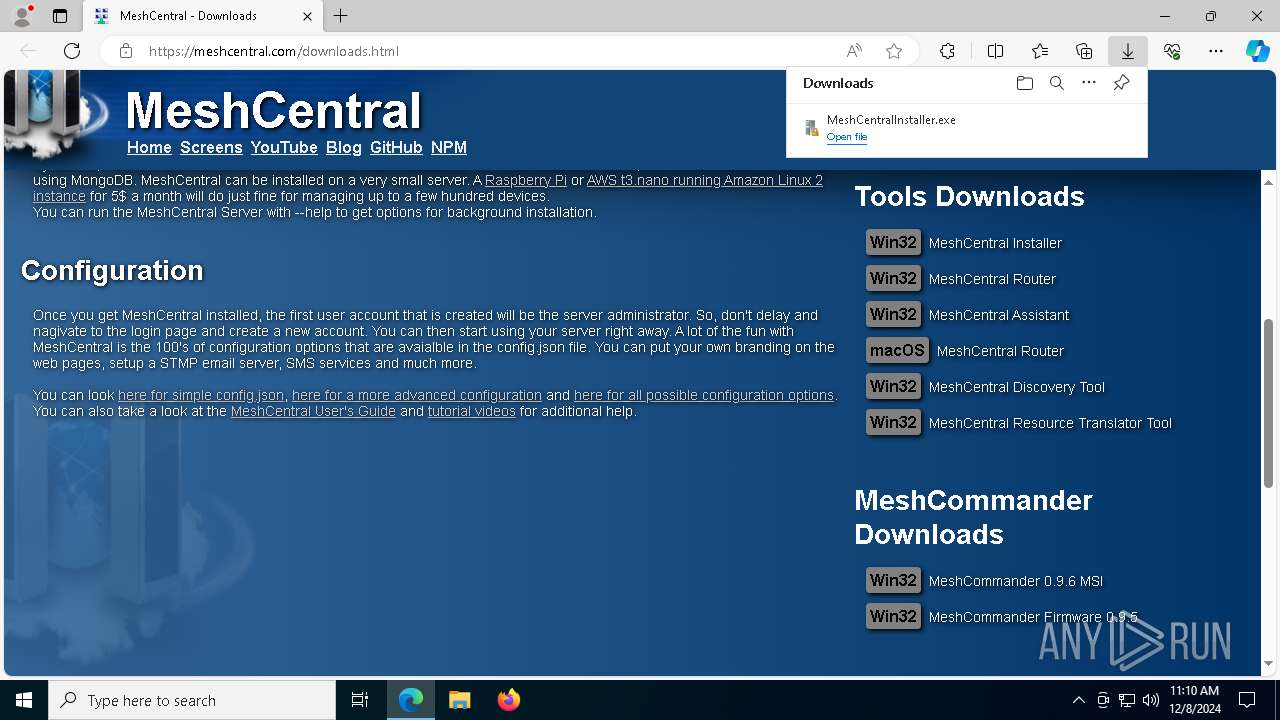Show hidden system tray icons
The width and height of the screenshot is (1280, 720).
1078,700
